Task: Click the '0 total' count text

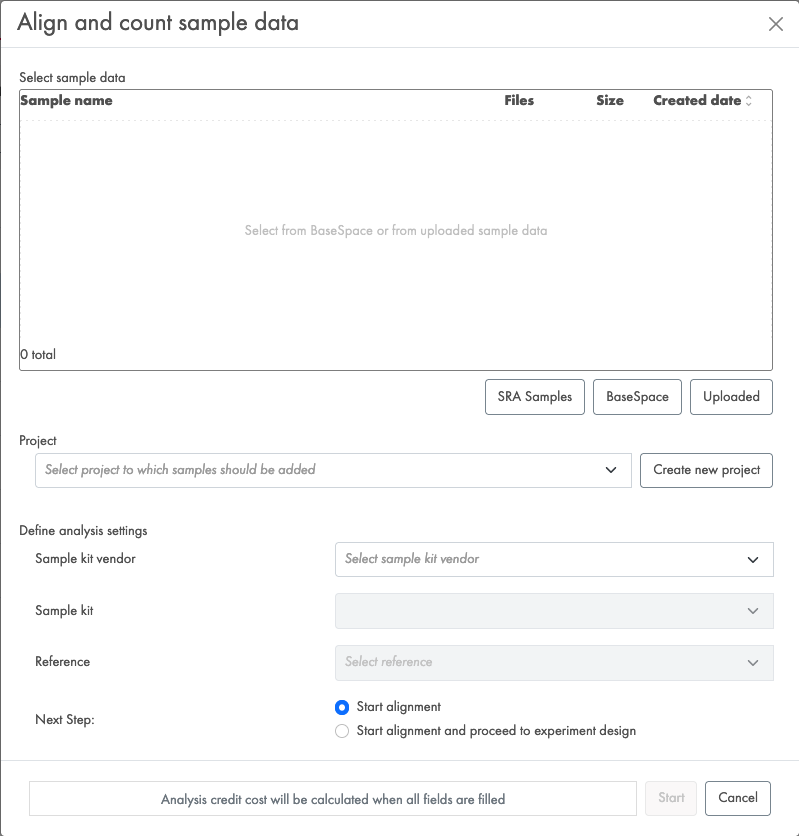Action: [x=38, y=355]
